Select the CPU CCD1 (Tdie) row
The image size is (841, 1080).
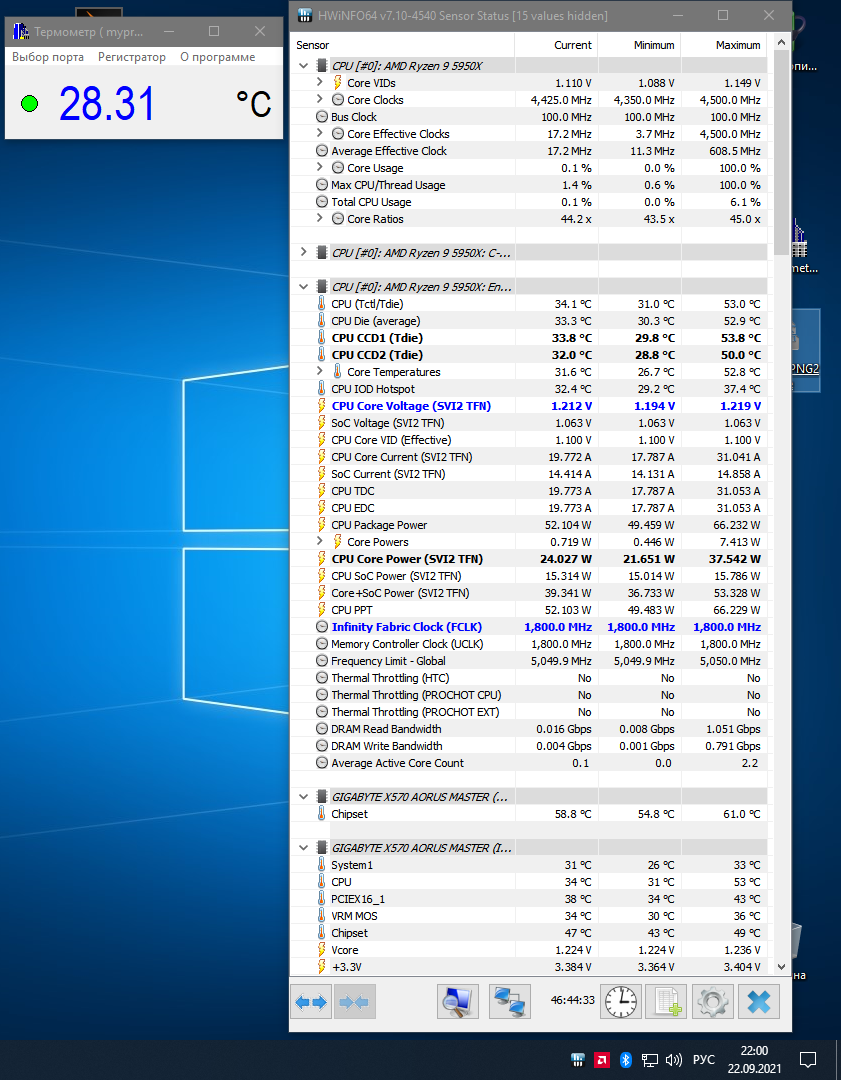tap(529, 338)
